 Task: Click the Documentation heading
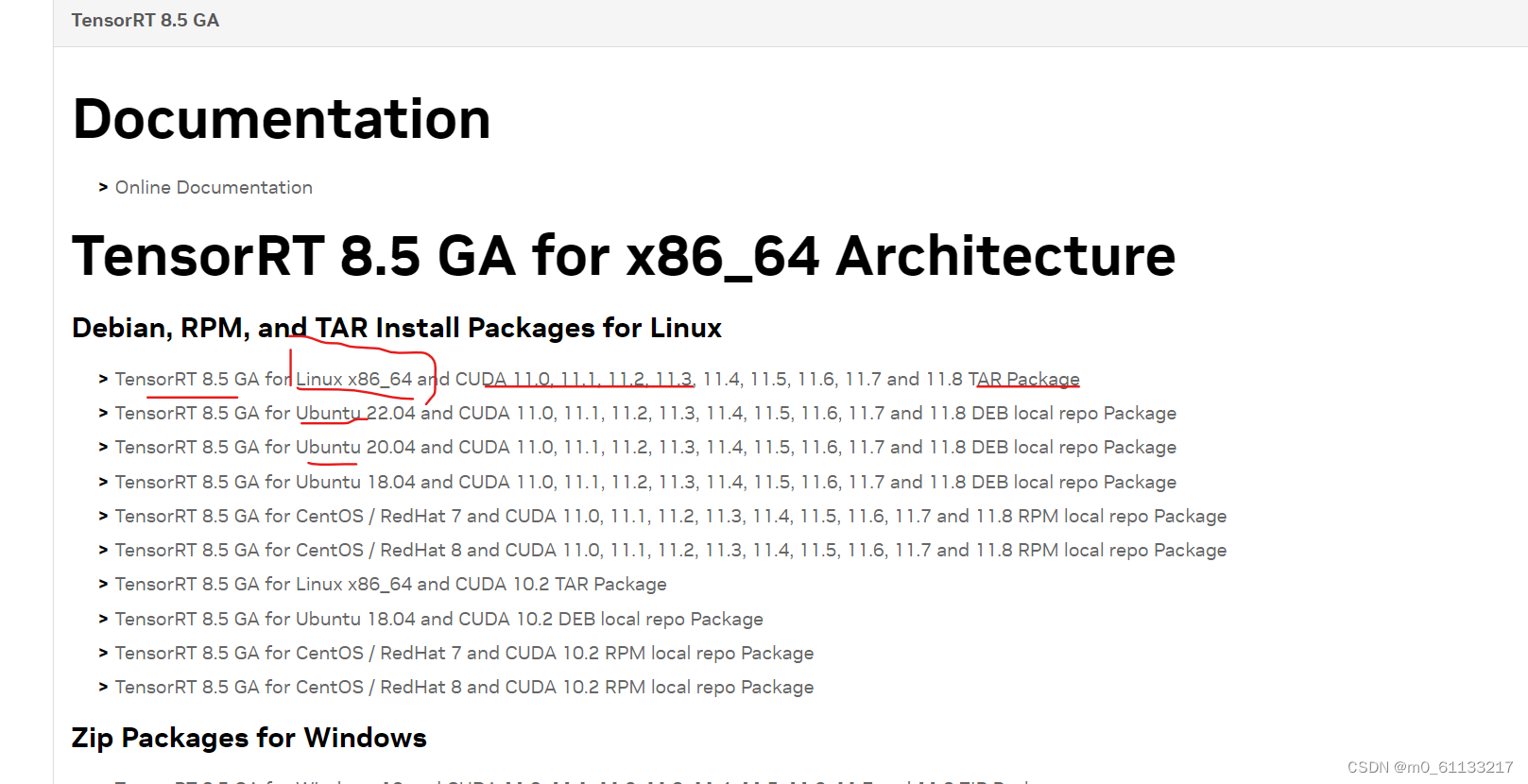[x=282, y=119]
